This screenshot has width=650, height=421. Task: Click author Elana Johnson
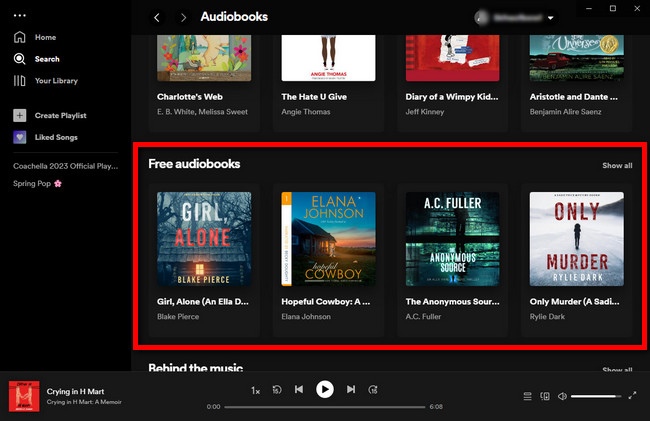coord(306,317)
